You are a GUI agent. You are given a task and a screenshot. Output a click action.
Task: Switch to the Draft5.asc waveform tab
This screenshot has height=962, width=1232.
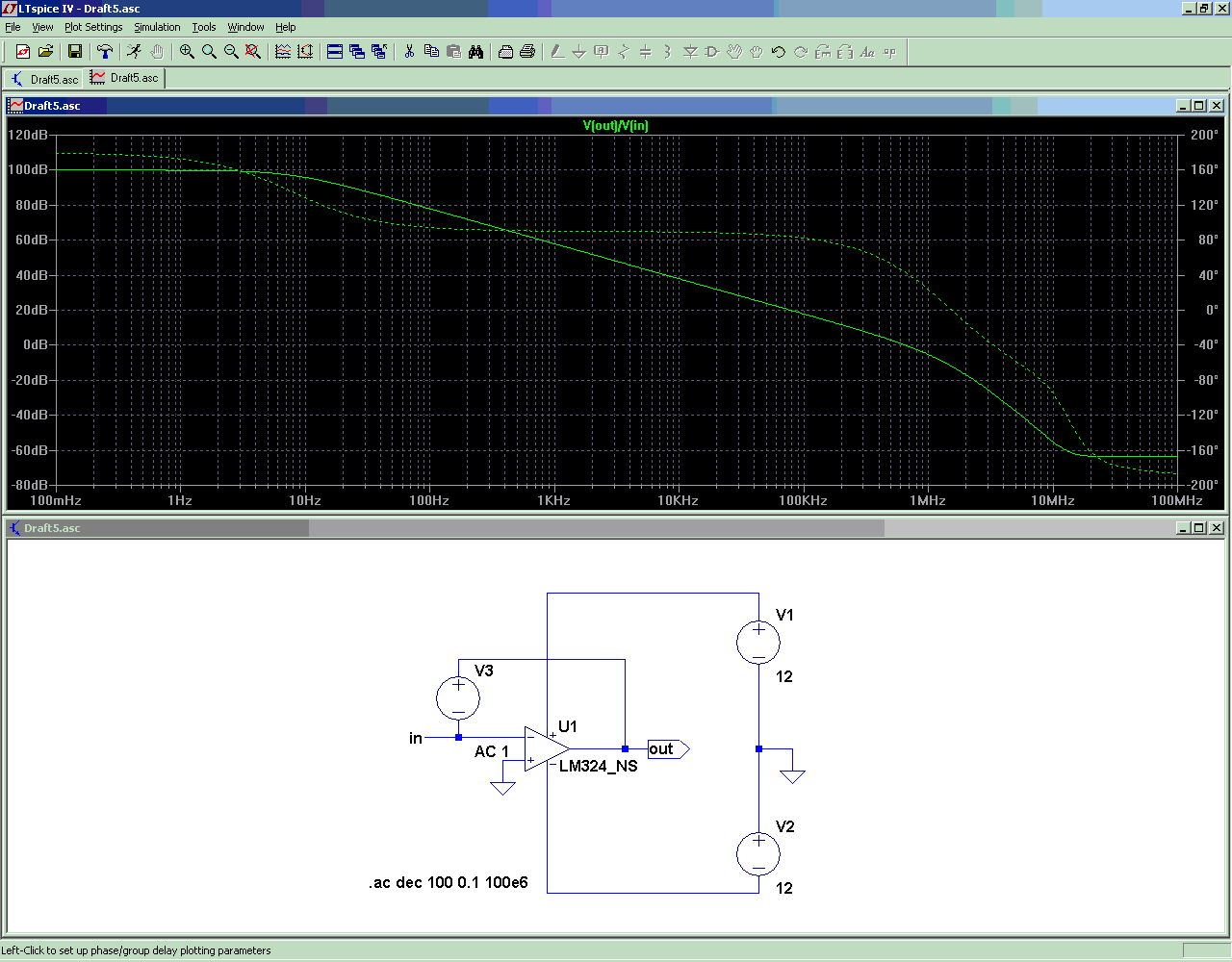125,78
